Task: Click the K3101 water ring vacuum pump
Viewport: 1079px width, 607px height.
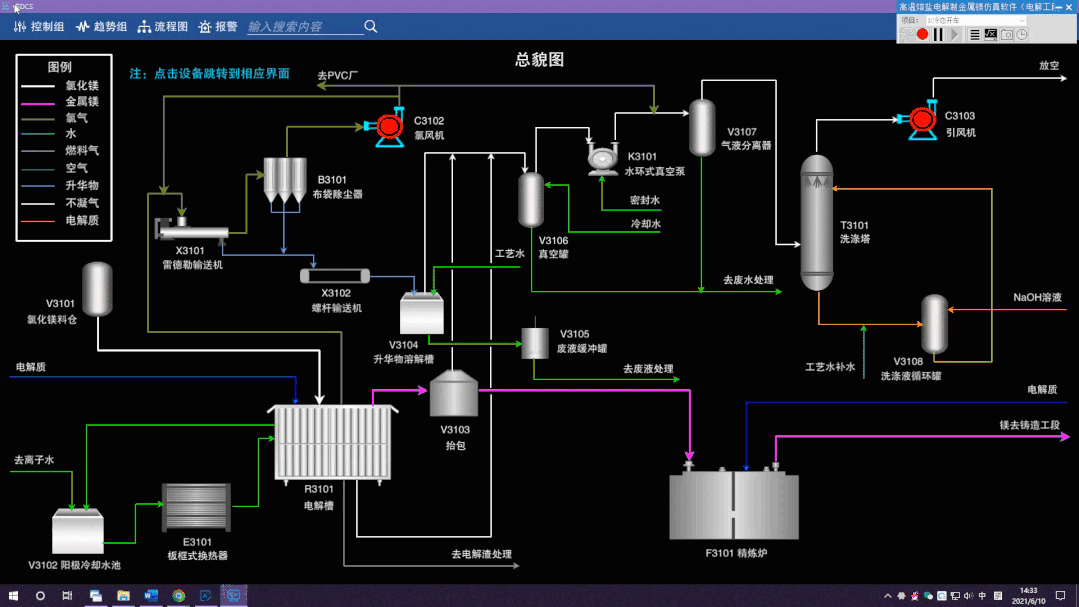Action: [x=603, y=159]
